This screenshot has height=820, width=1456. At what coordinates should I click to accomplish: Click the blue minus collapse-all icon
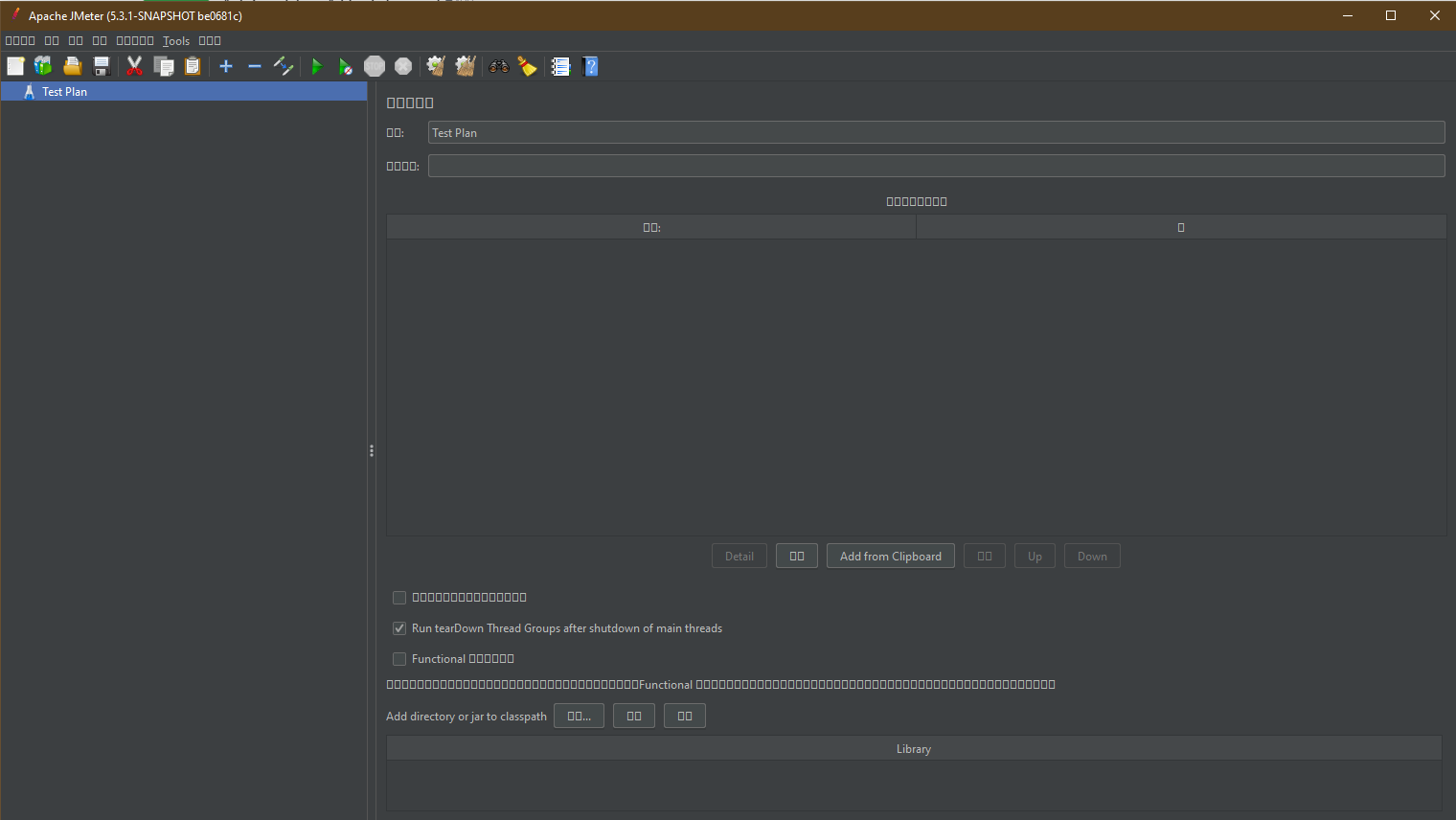tap(255, 66)
